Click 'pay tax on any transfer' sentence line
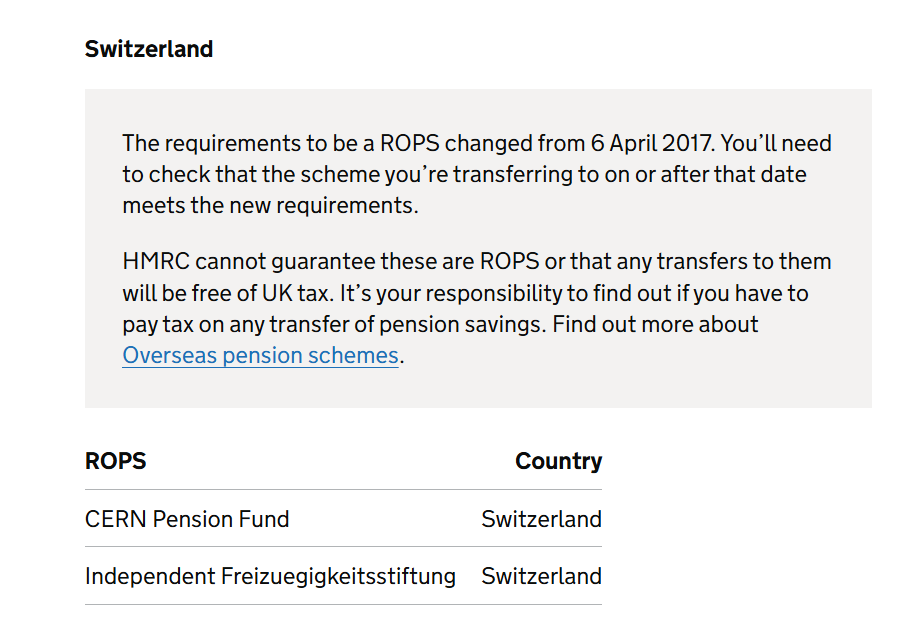 pyautogui.click(x=440, y=324)
